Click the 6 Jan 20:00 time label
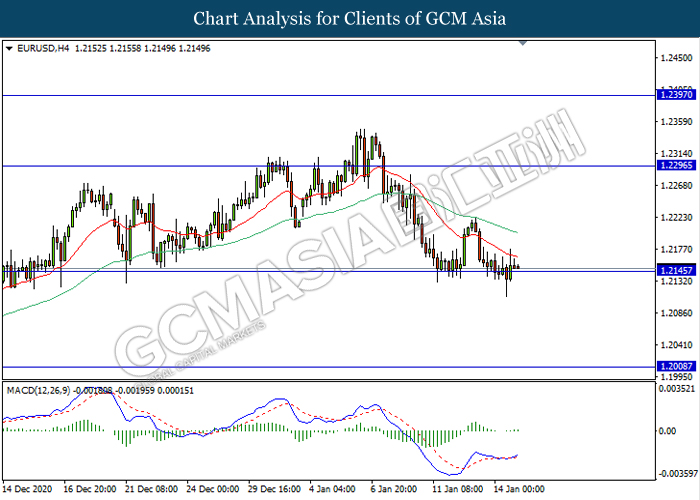This screenshot has height=500, width=700. pos(394,489)
